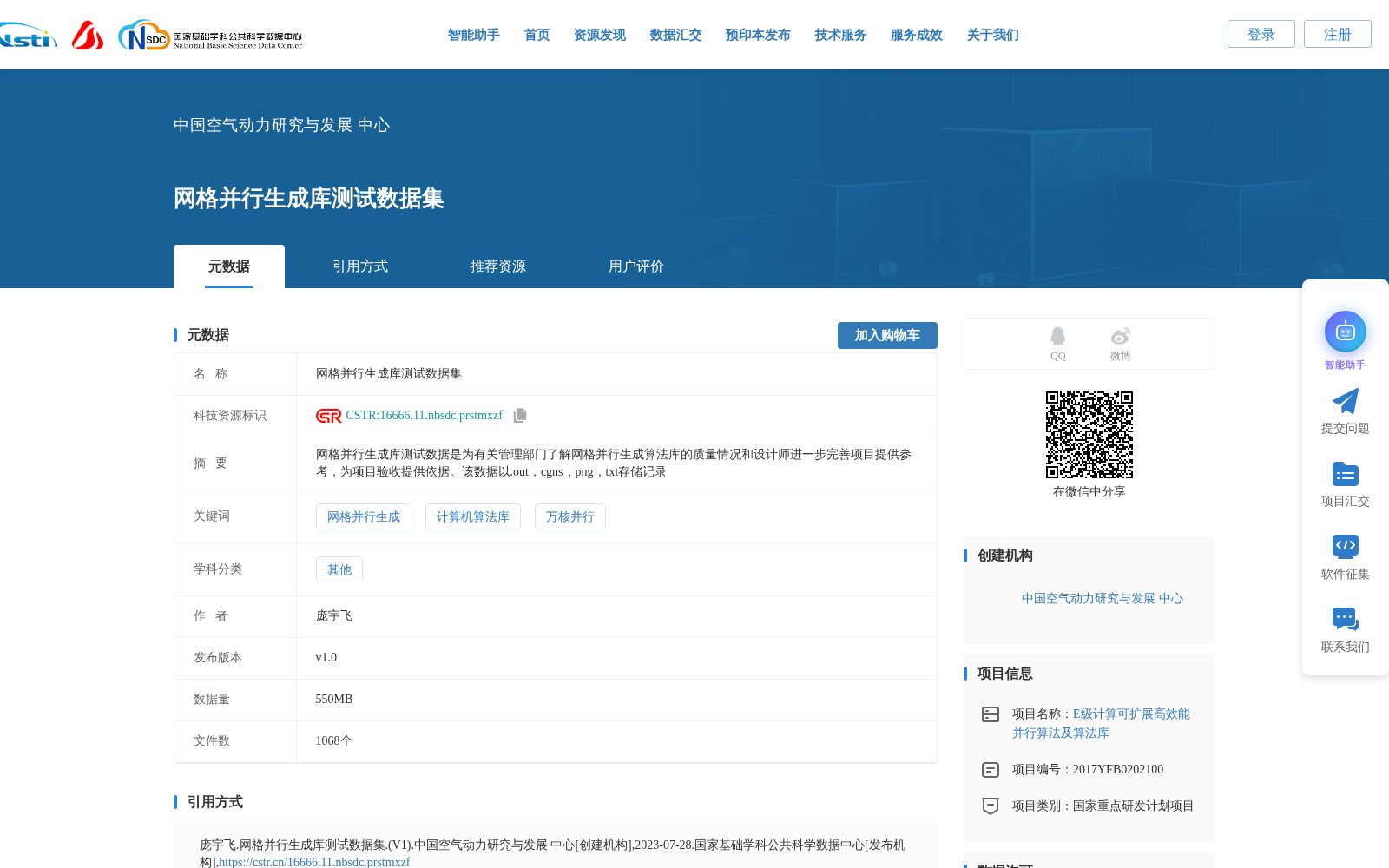Click the name value in metadata table

point(389,374)
